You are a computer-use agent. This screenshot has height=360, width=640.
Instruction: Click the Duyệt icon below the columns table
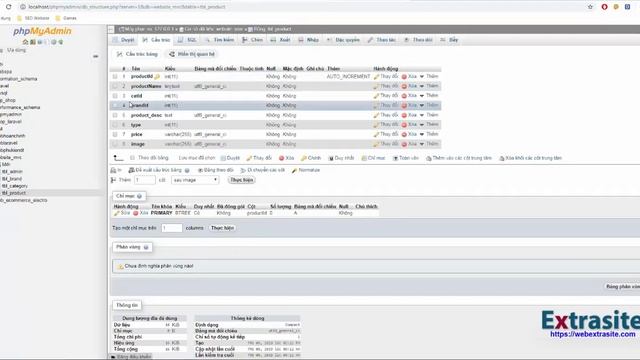tap(223, 158)
